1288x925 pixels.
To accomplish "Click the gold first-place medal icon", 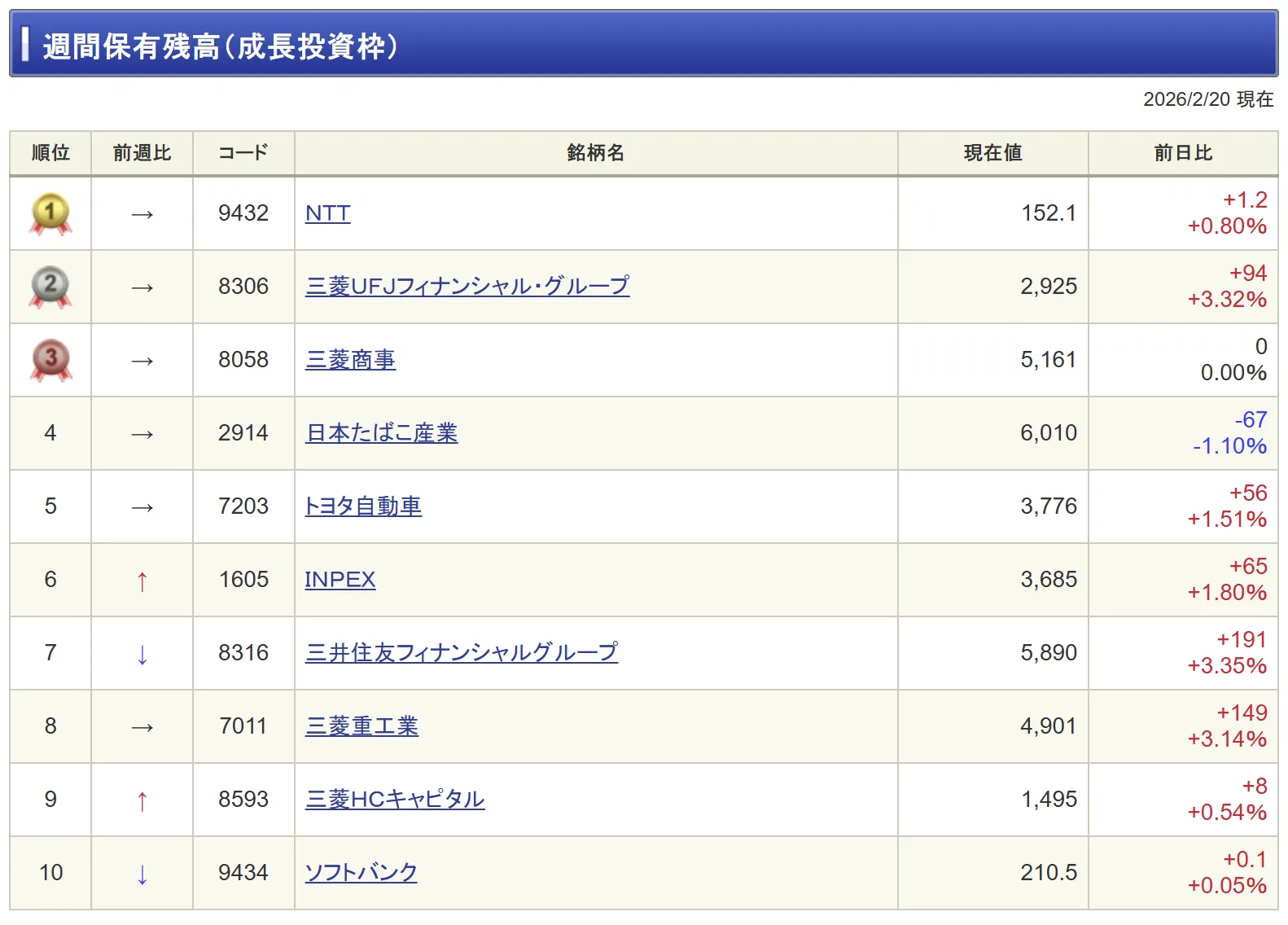I will click(x=50, y=213).
